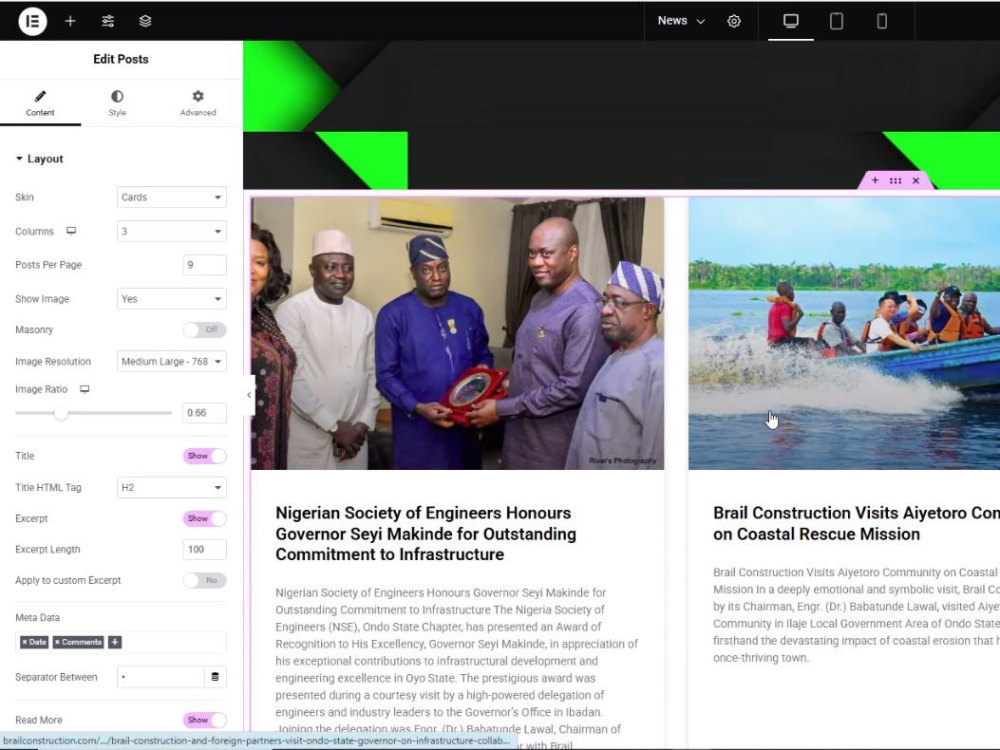The image size is (1000, 750).
Task: Open Site Settings sliders icon
Action: 108,21
